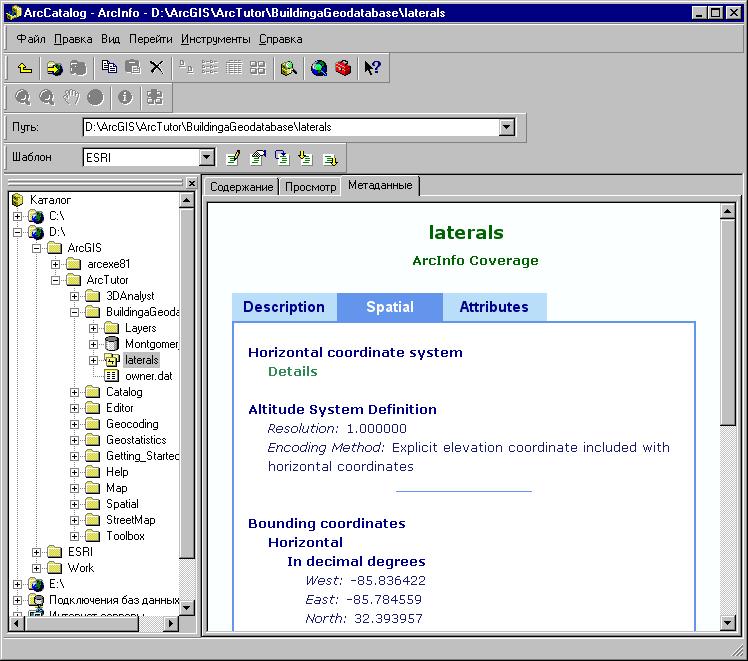Image resolution: width=748 pixels, height=661 pixels.
Task: Click the Export Metadata icon
Action: (330, 158)
